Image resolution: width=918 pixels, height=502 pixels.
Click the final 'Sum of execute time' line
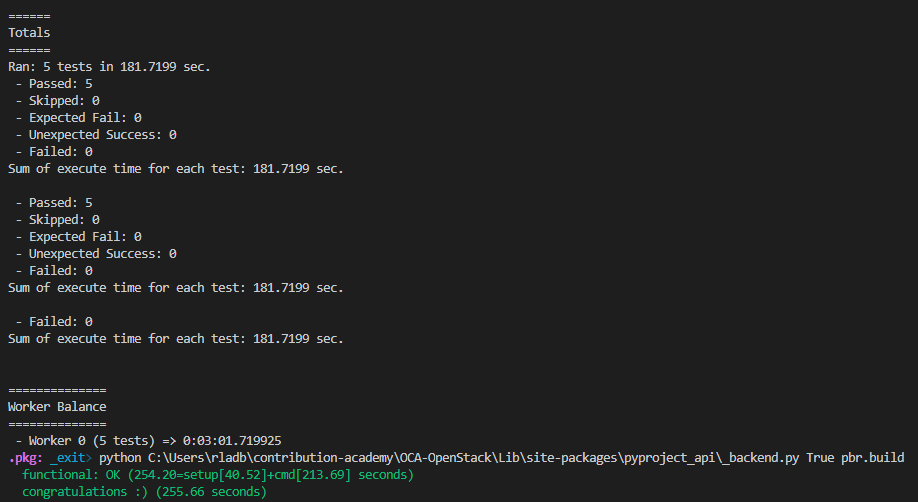click(175, 339)
